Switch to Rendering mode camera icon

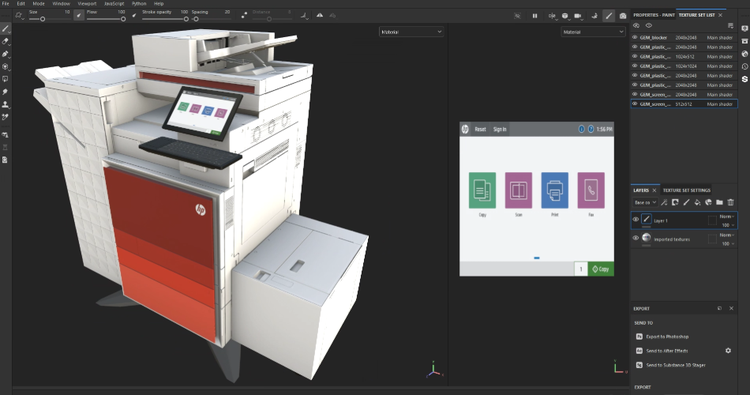622,16
